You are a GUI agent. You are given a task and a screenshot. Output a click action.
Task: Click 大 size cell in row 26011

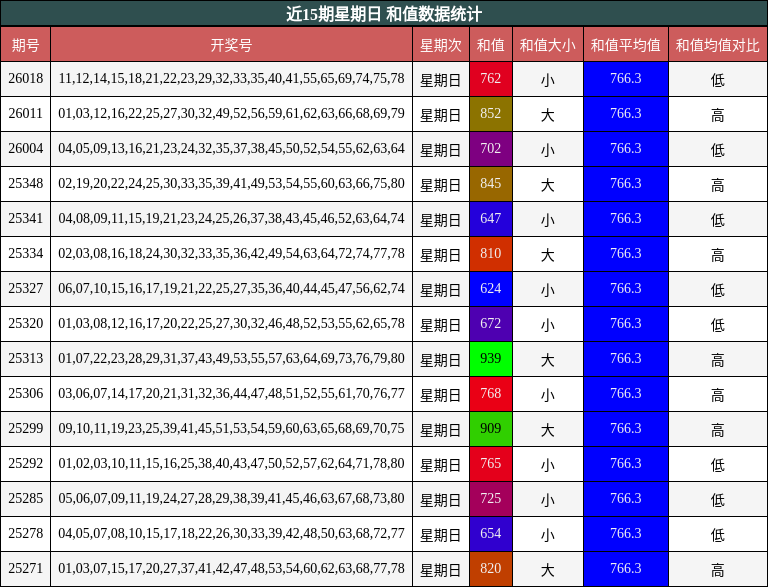[548, 114]
